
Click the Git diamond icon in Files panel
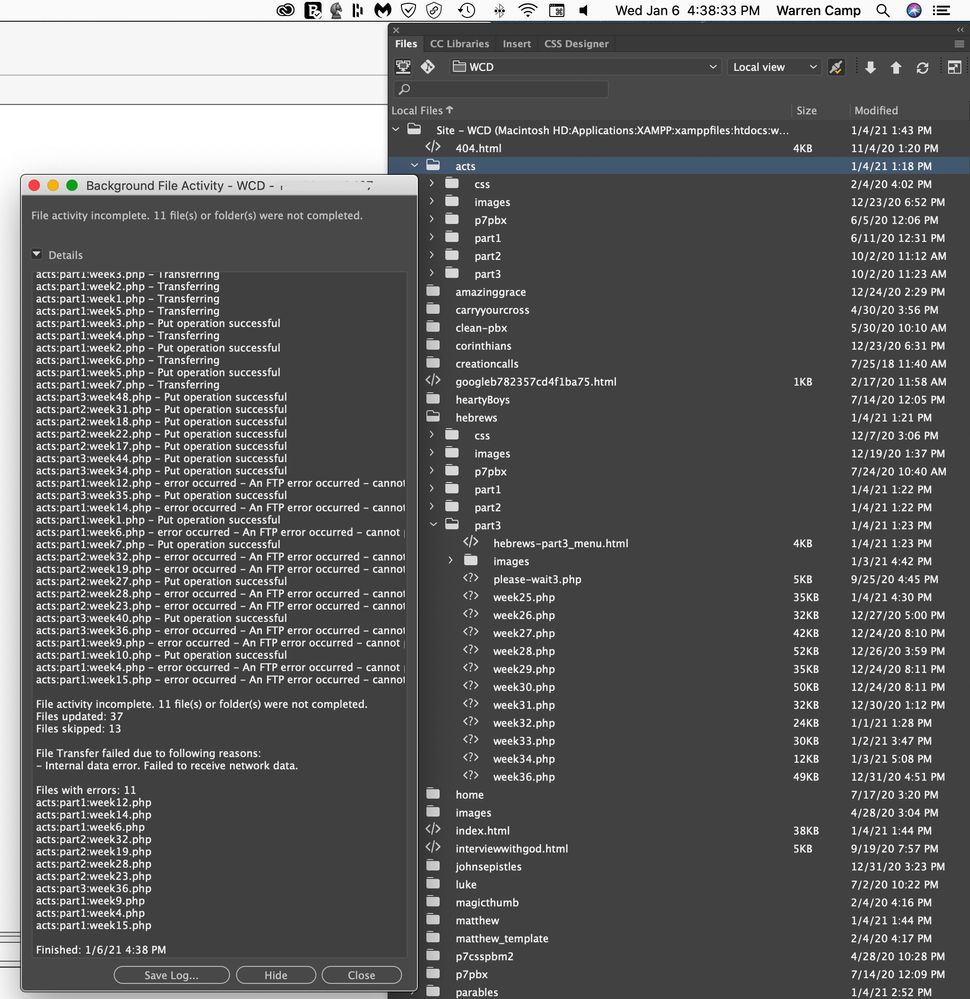(x=428, y=67)
